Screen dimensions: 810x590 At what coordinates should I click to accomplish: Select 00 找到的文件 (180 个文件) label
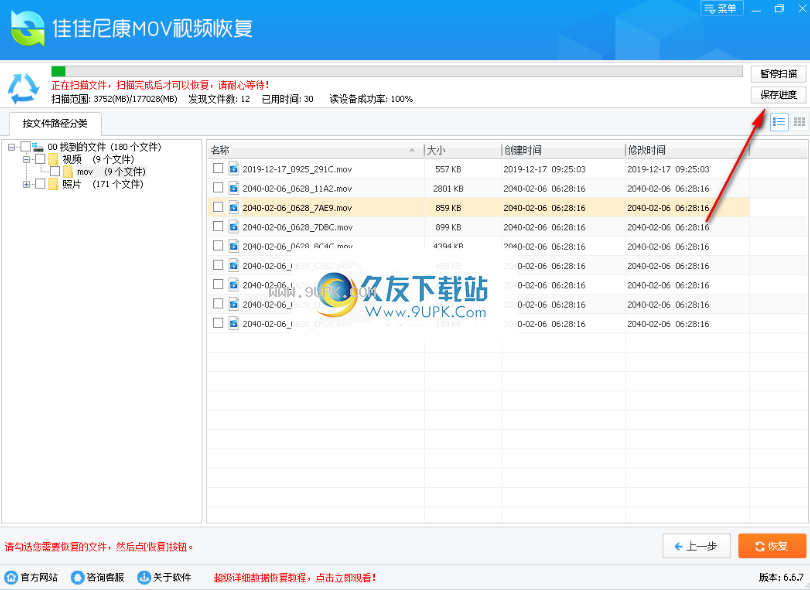104,147
